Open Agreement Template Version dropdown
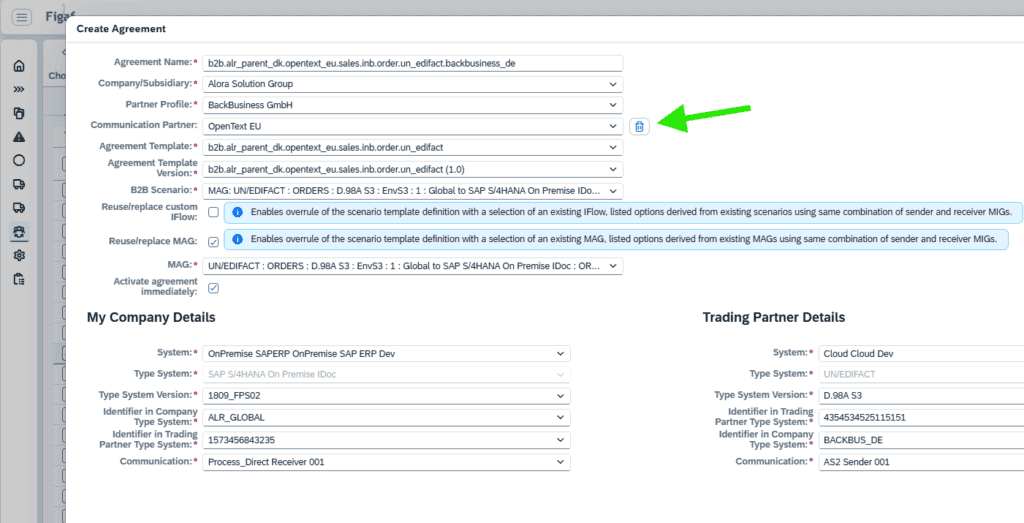The width and height of the screenshot is (1024, 523). tap(413, 169)
